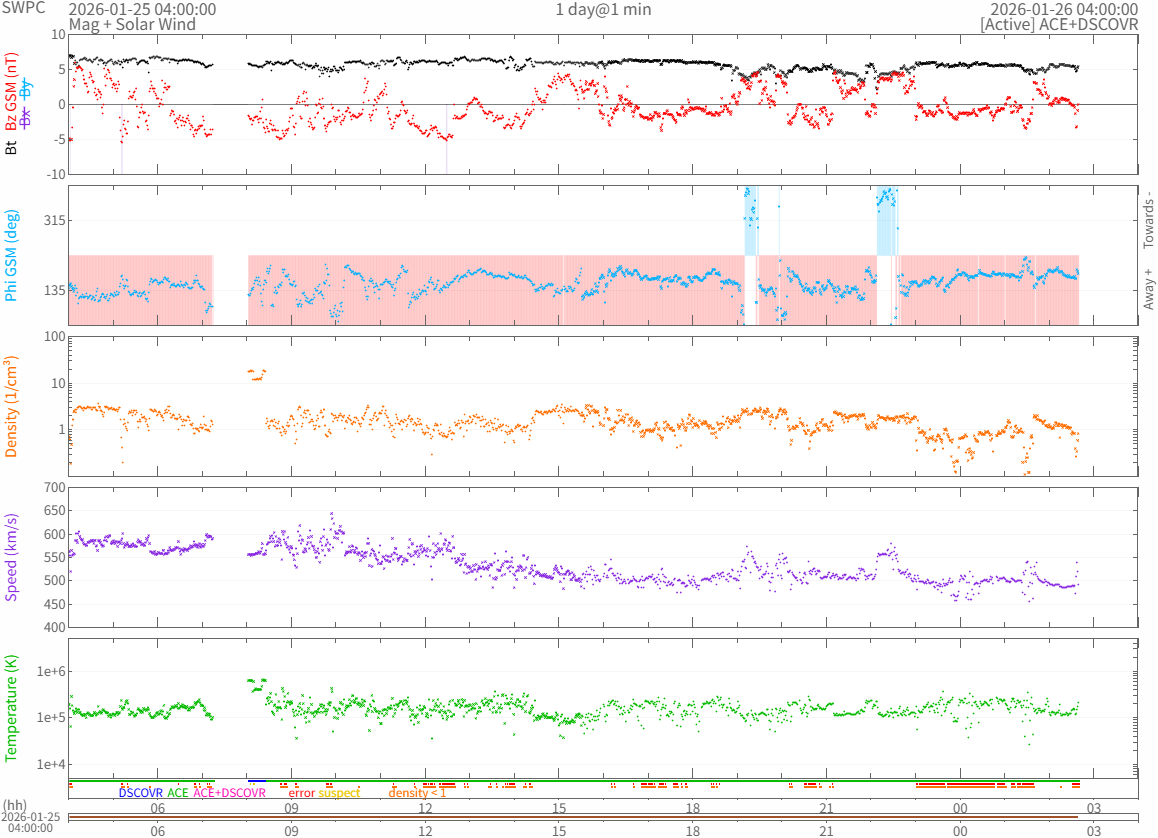Toggle the Bx series legend label
Screen dimensions: 1158x838
(x=26, y=117)
